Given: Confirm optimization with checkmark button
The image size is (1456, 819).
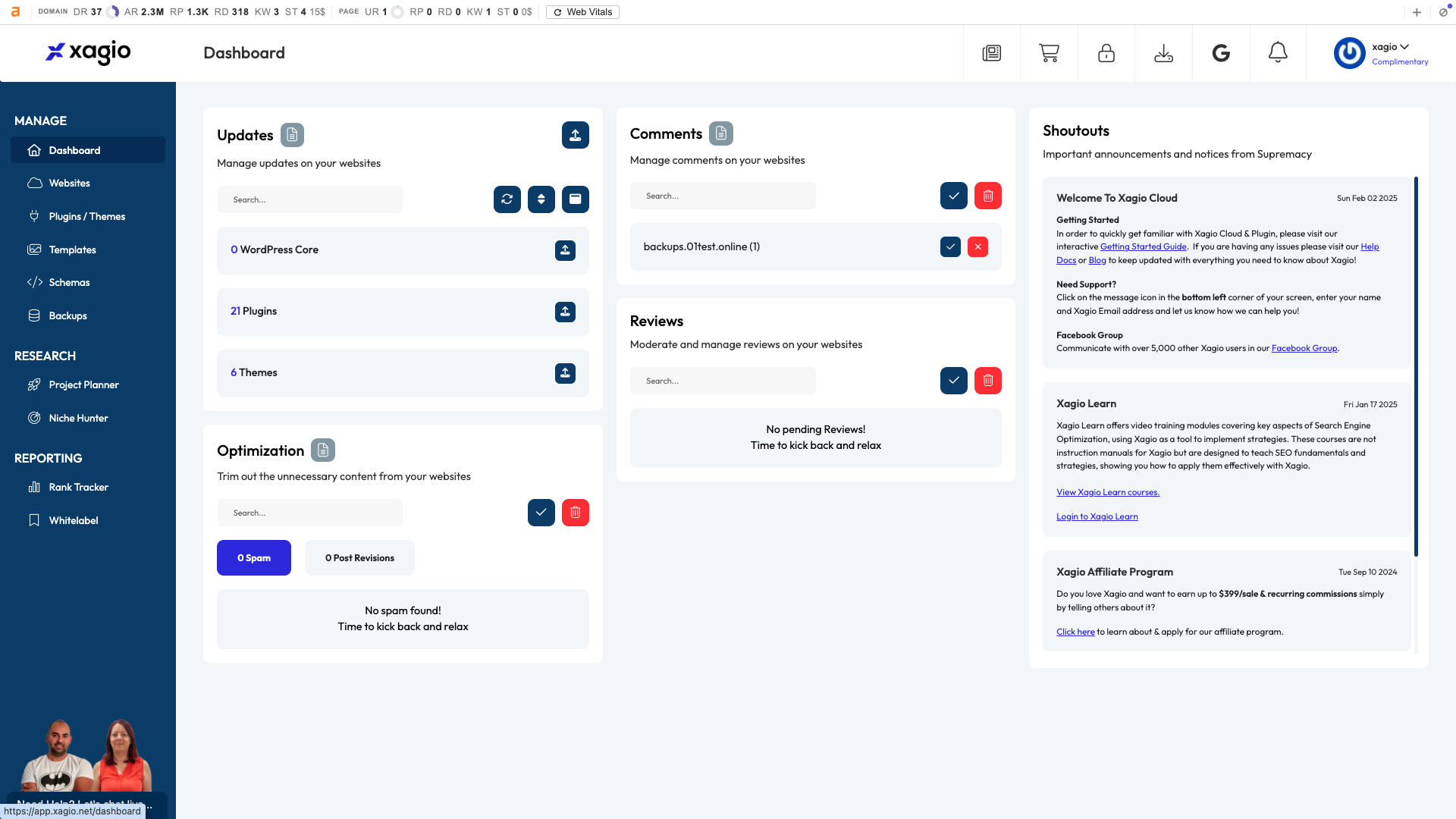Looking at the screenshot, I should 541,513.
